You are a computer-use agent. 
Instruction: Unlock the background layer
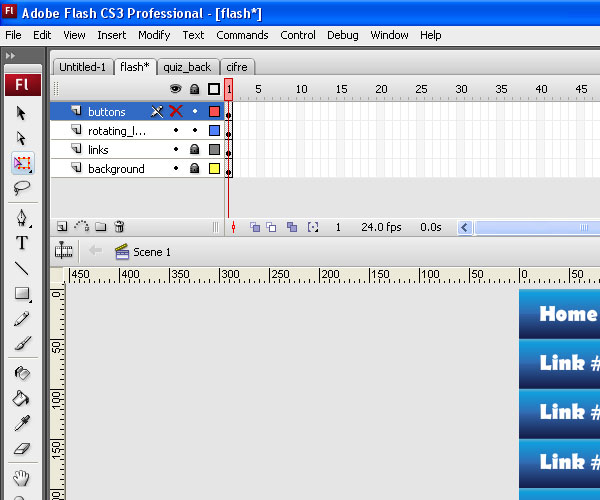[x=194, y=168]
